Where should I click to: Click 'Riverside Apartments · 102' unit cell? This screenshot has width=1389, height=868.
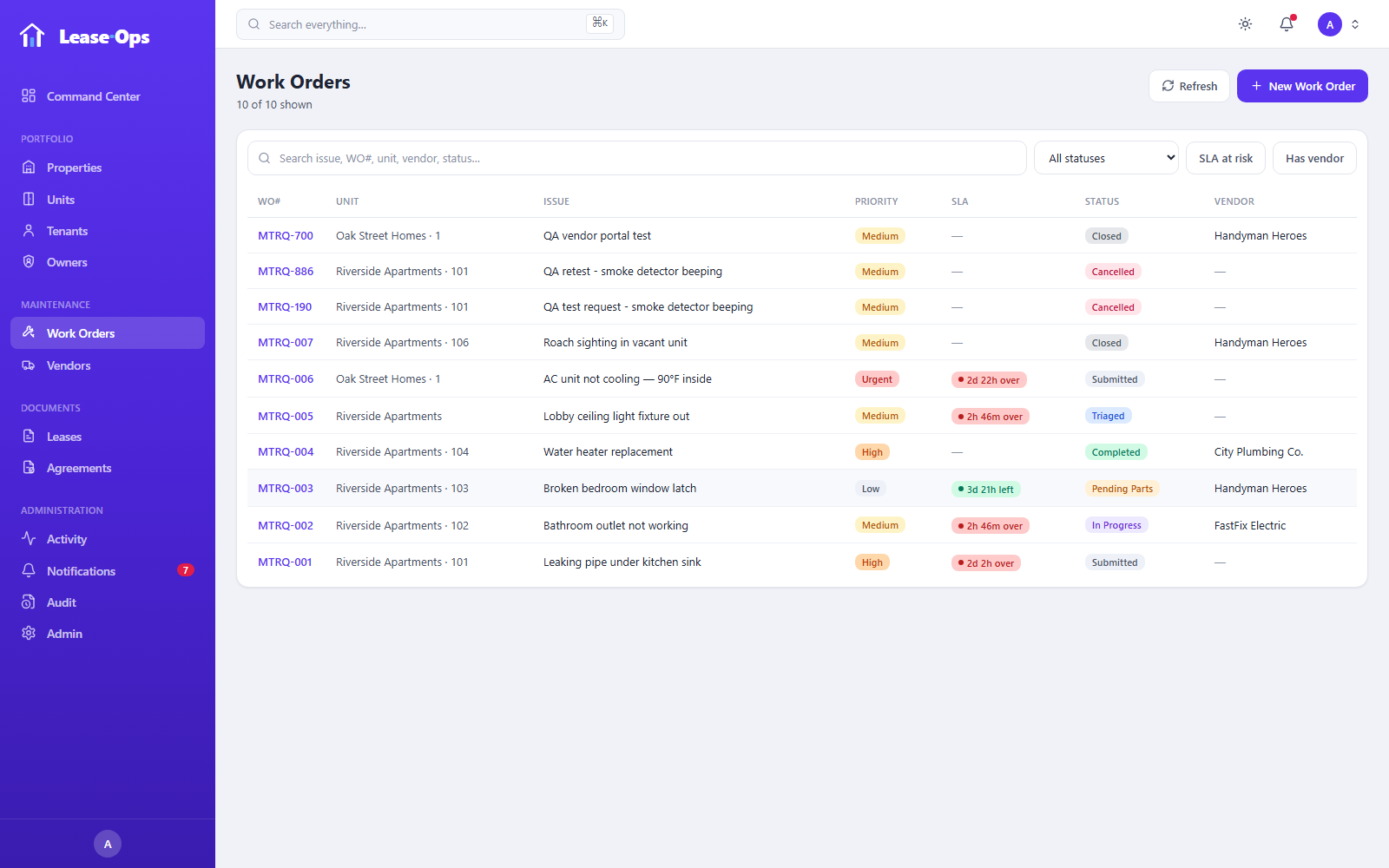click(402, 525)
